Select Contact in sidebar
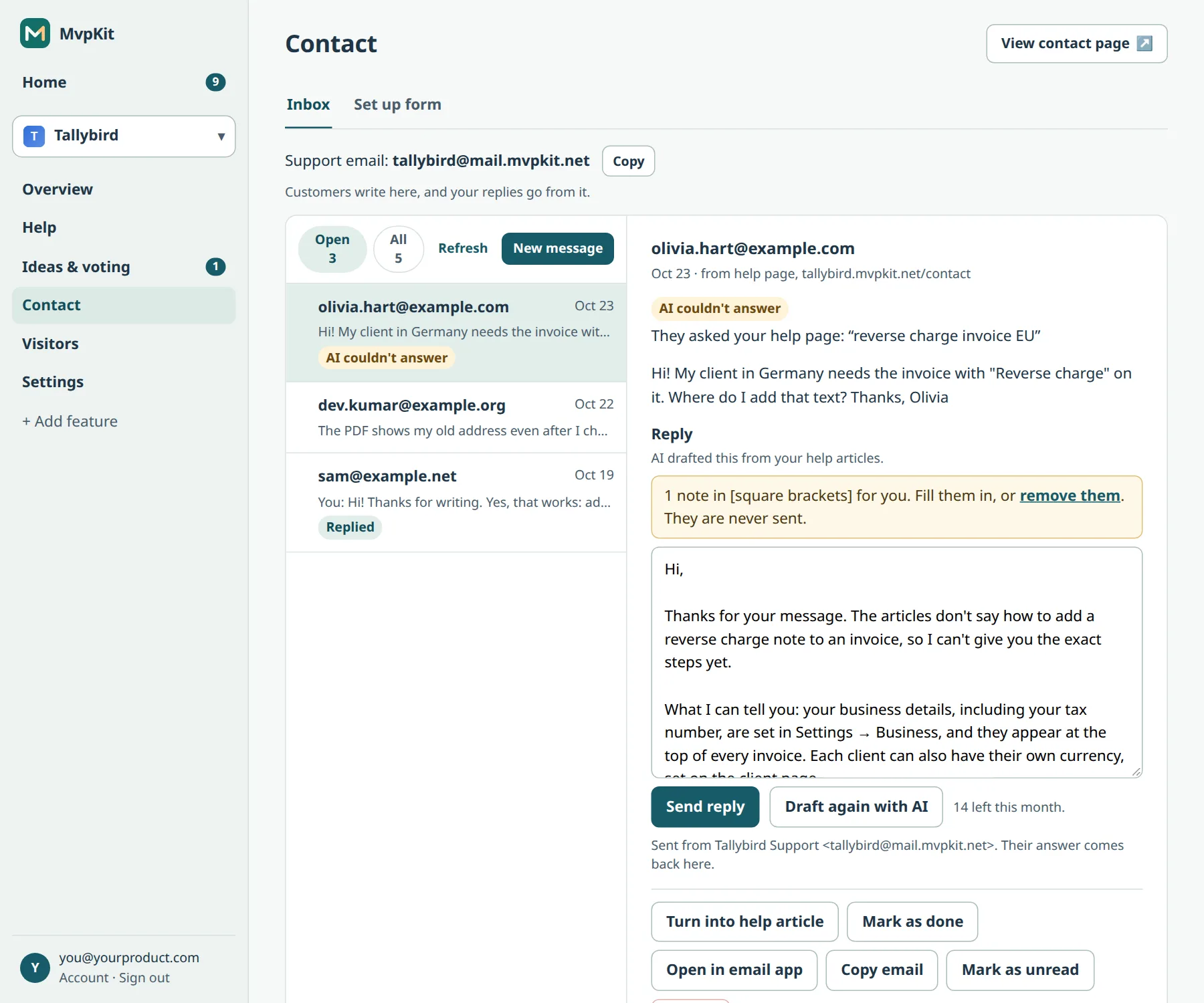This screenshot has height=1003, width=1204. pyautogui.click(x=124, y=305)
